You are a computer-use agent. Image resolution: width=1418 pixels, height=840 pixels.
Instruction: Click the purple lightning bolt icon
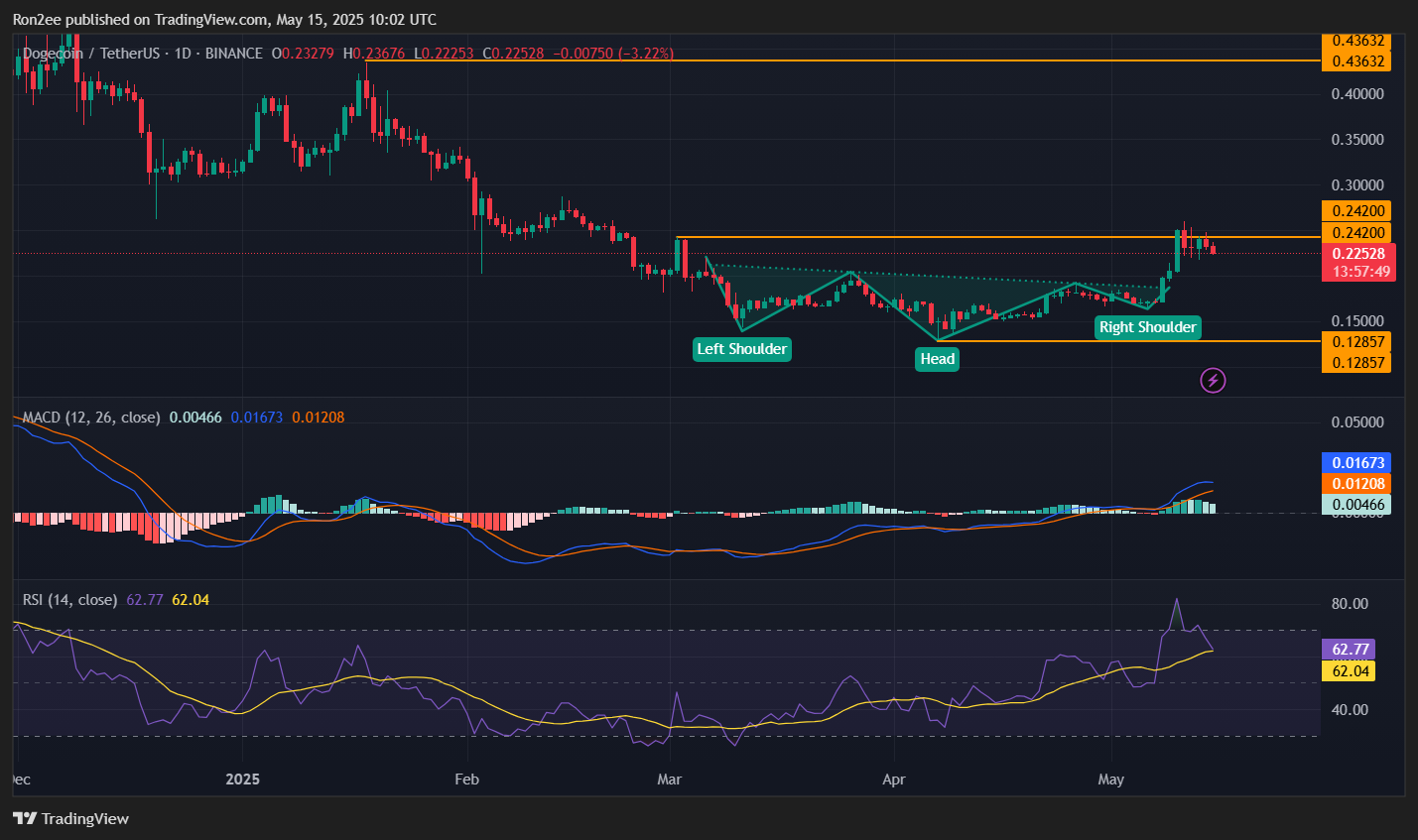coord(1213,380)
